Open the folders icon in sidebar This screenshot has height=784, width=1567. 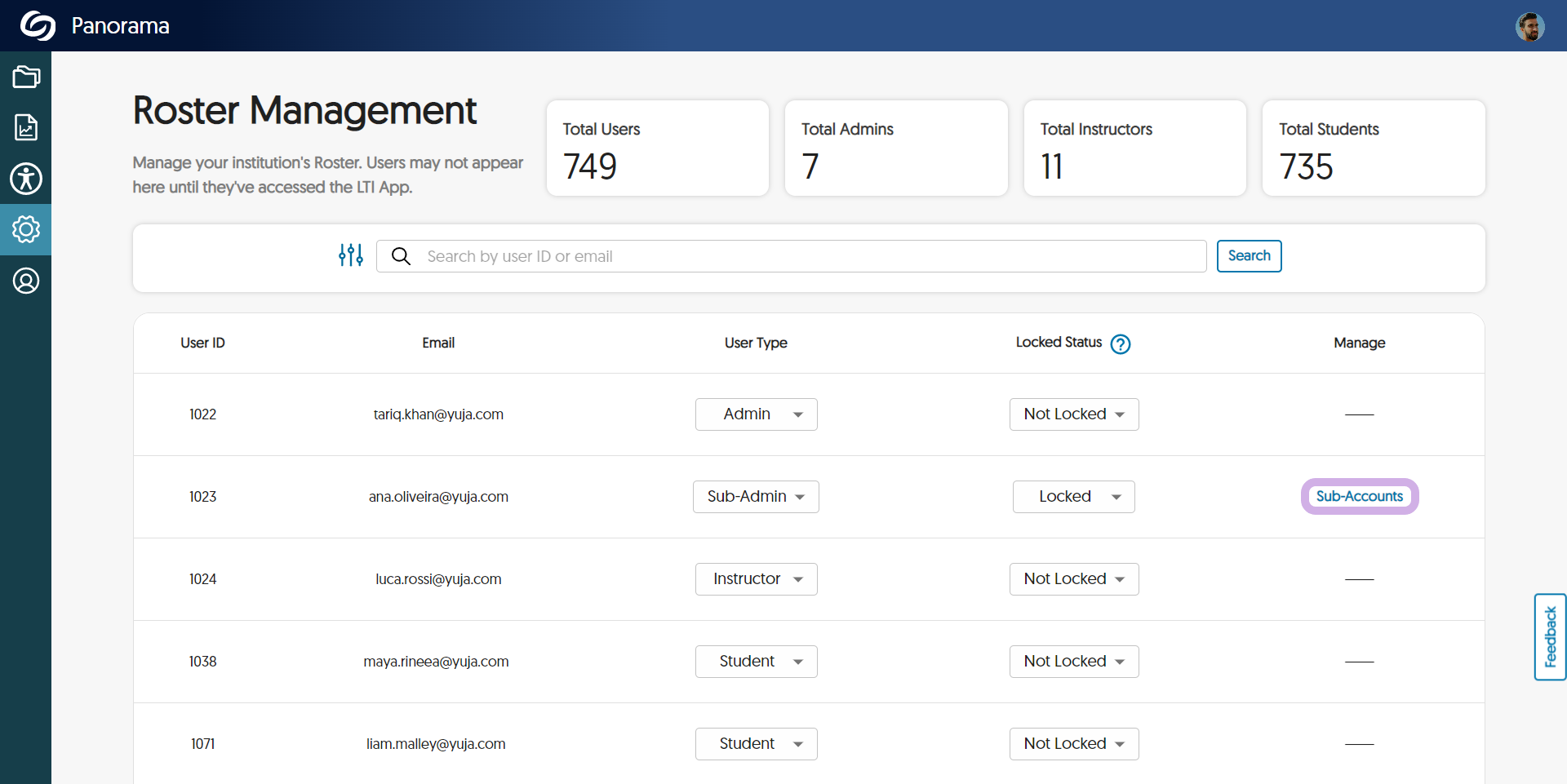pos(26,78)
